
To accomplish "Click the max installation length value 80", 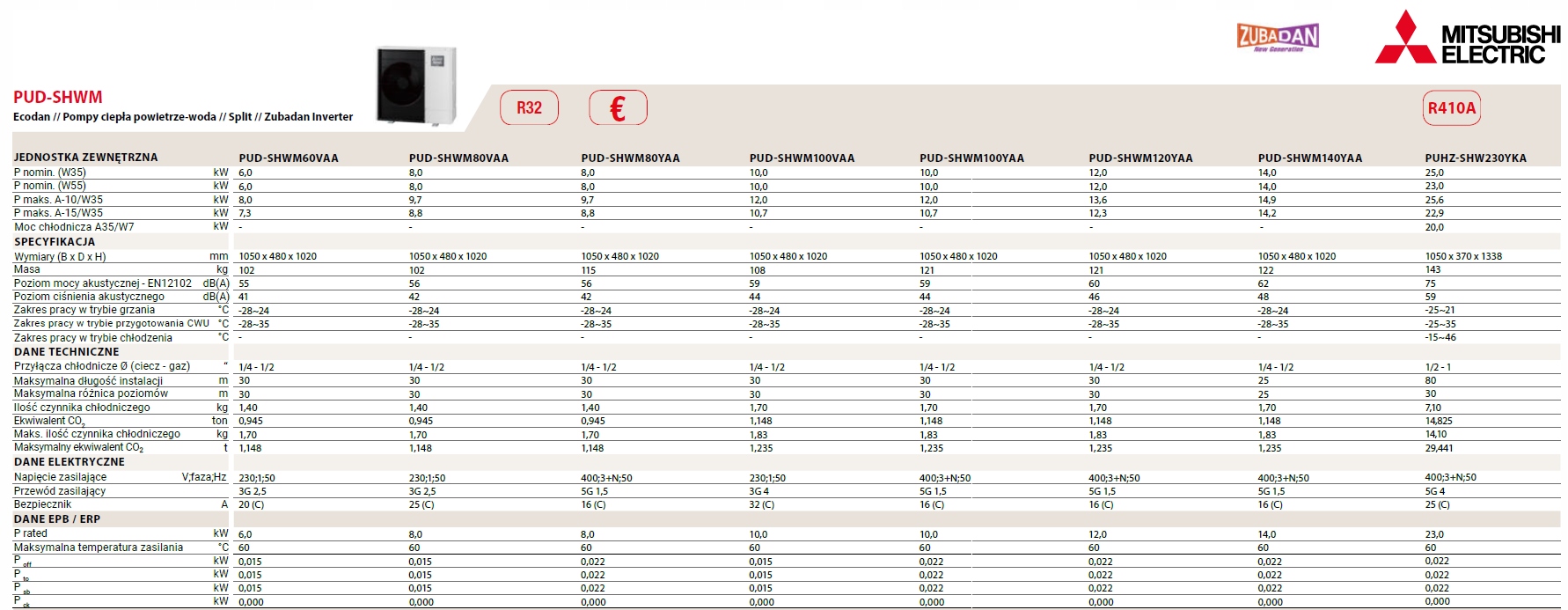I will tap(1431, 381).
